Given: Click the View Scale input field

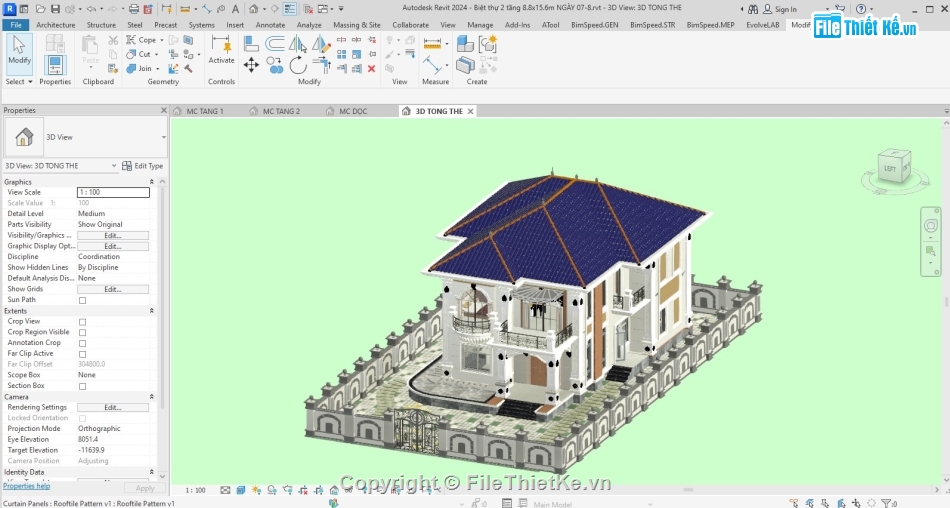Looking at the screenshot, I should coord(113,192).
